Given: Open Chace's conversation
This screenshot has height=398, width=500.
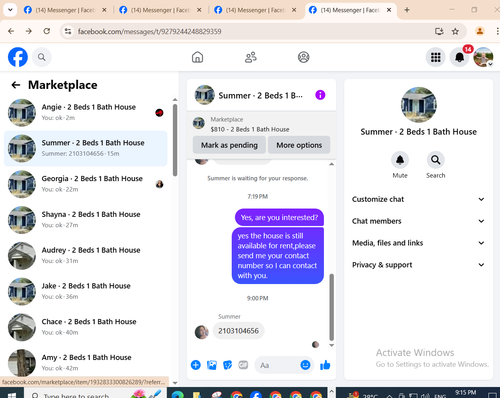Looking at the screenshot, I should tap(85, 327).
